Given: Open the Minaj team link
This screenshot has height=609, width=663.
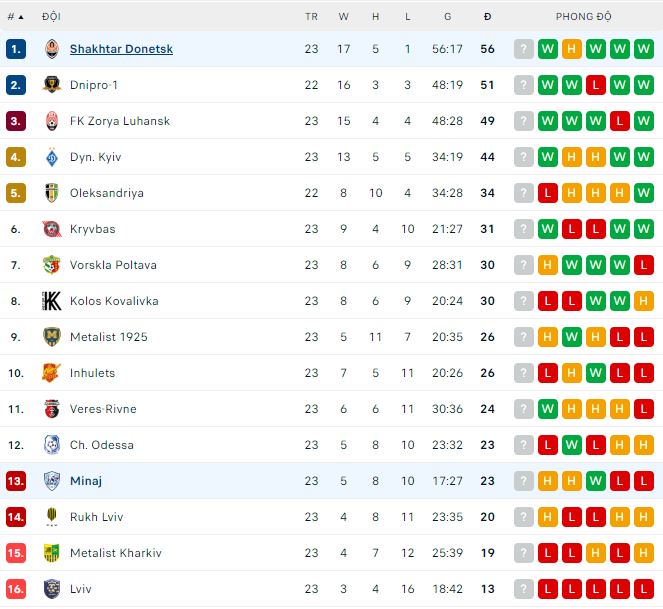Looking at the screenshot, I should click(x=86, y=481).
